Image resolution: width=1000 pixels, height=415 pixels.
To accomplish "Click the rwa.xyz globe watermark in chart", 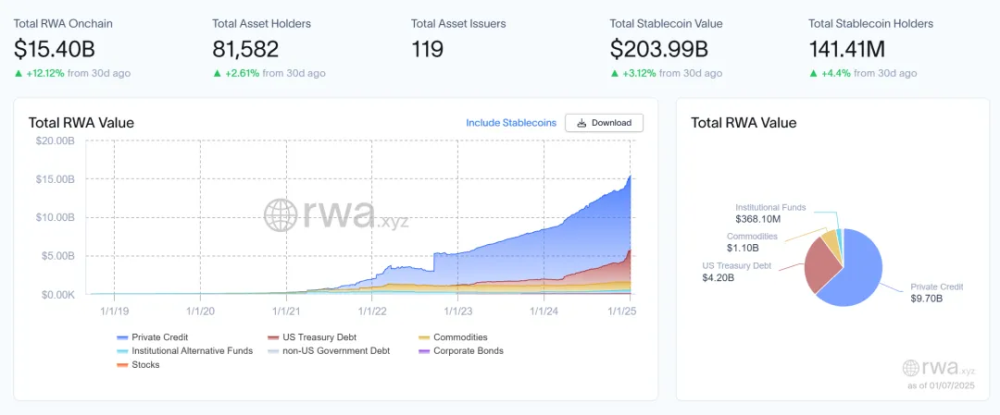I will coord(280,215).
